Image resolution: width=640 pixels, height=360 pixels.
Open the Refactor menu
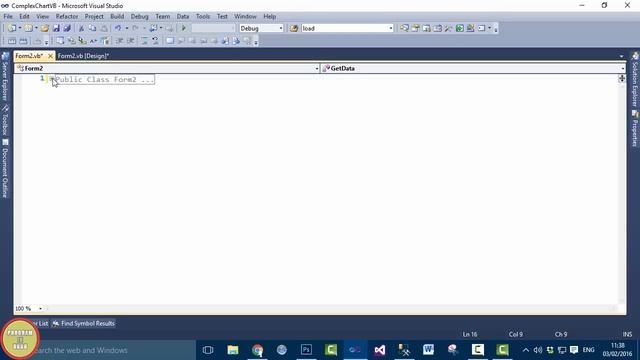[x=67, y=16]
